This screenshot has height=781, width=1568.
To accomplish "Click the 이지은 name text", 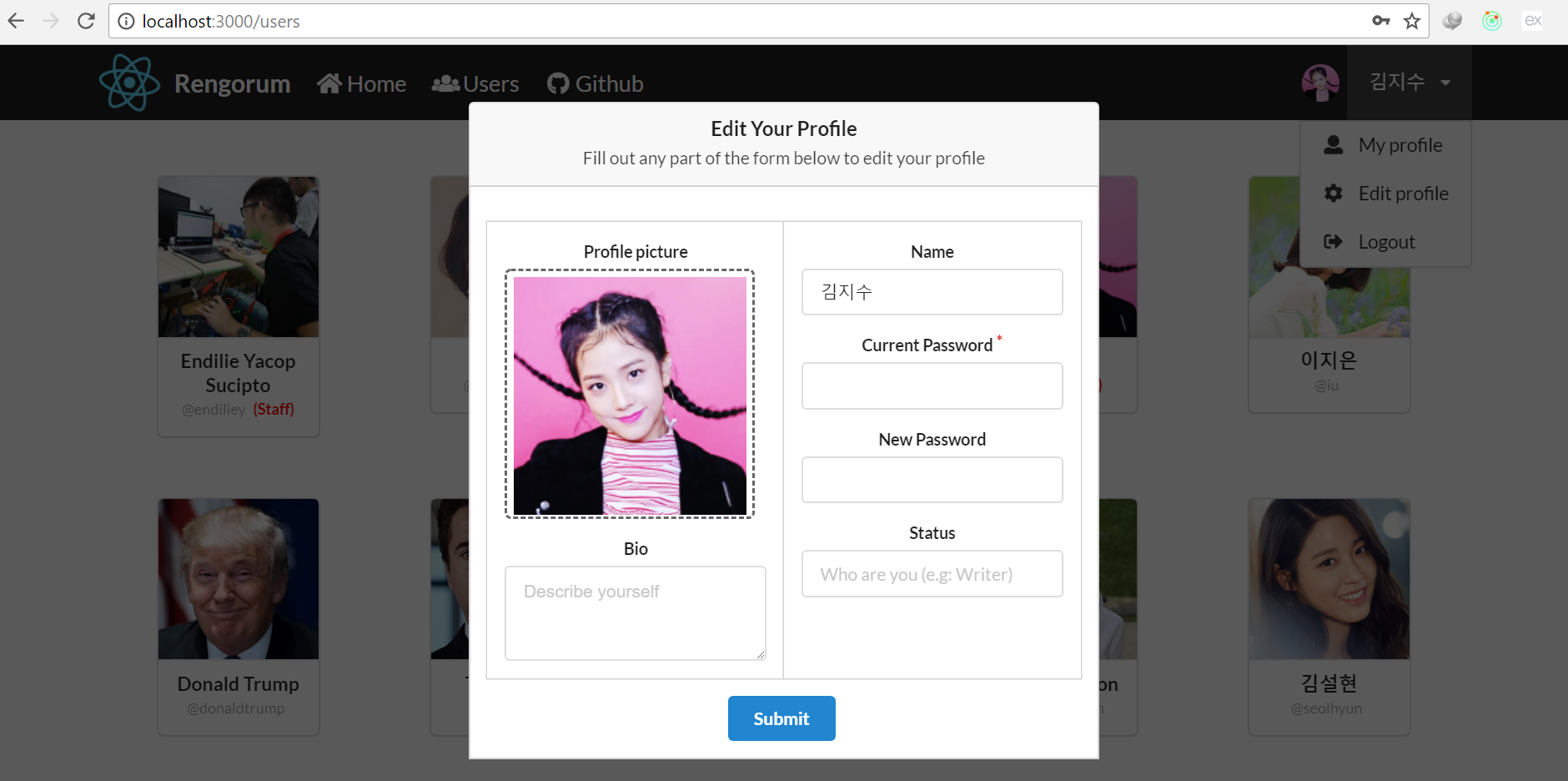I will 1329,360.
